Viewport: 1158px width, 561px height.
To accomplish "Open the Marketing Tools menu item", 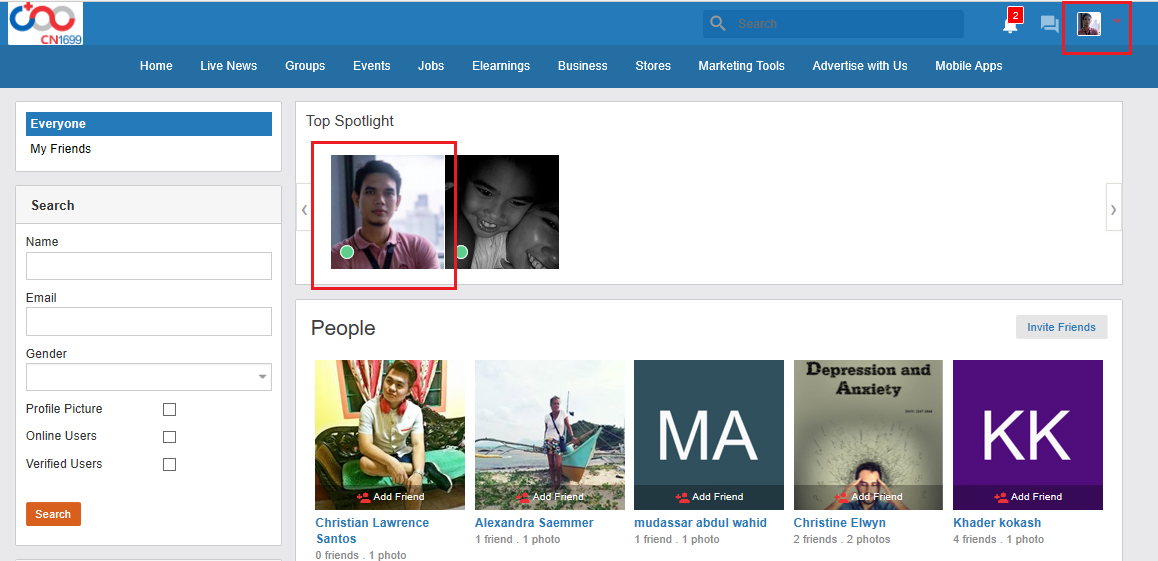I will 741,66.
